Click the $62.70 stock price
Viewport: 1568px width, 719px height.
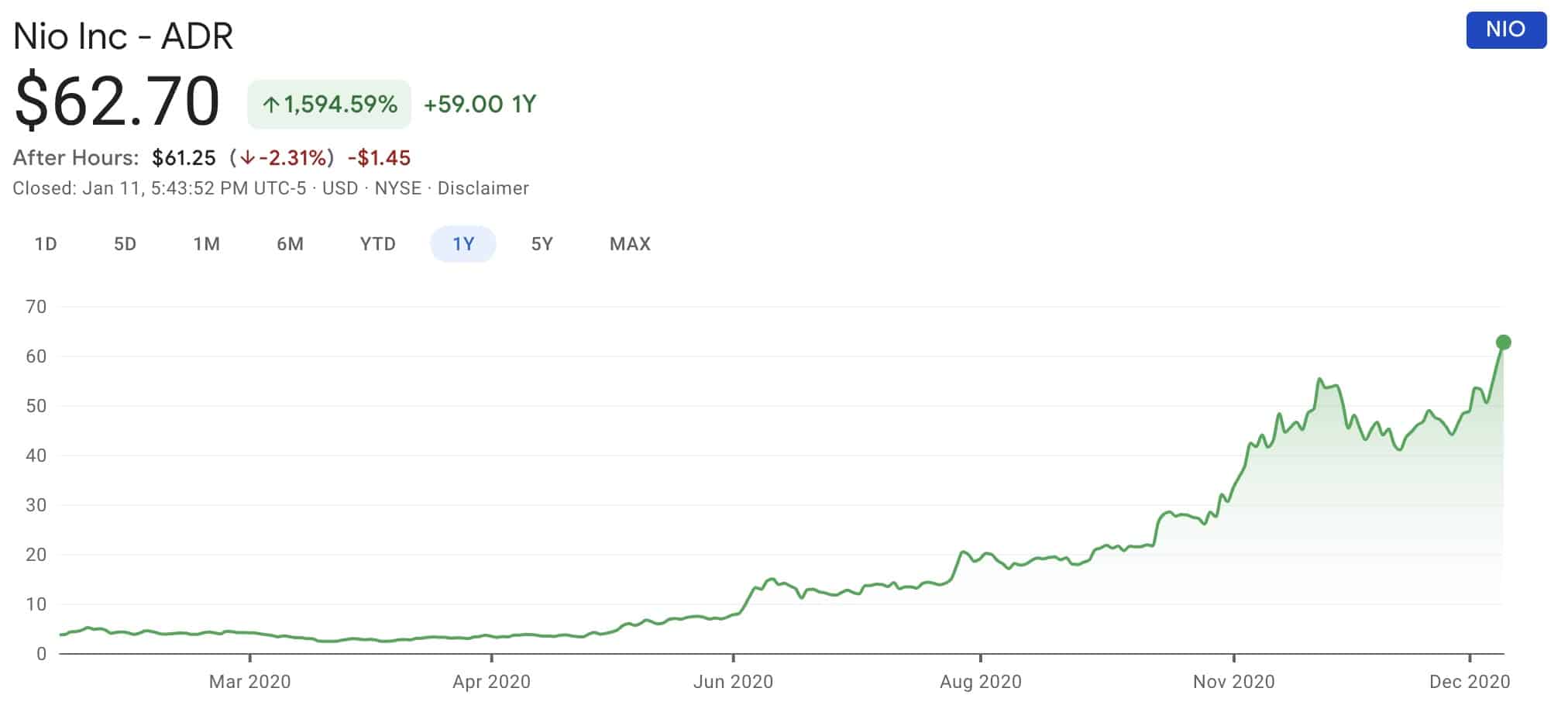[117, 101]
